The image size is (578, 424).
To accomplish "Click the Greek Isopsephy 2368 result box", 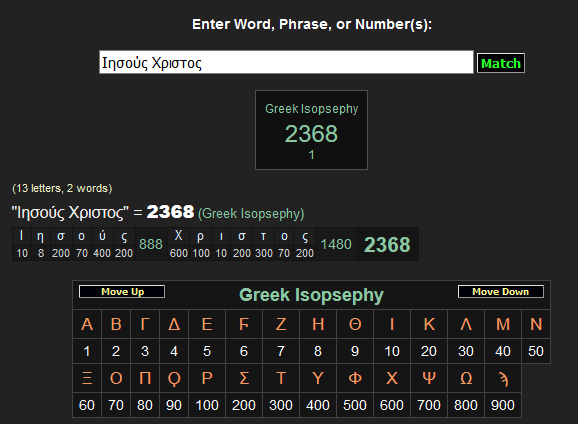I will [311, 130].
